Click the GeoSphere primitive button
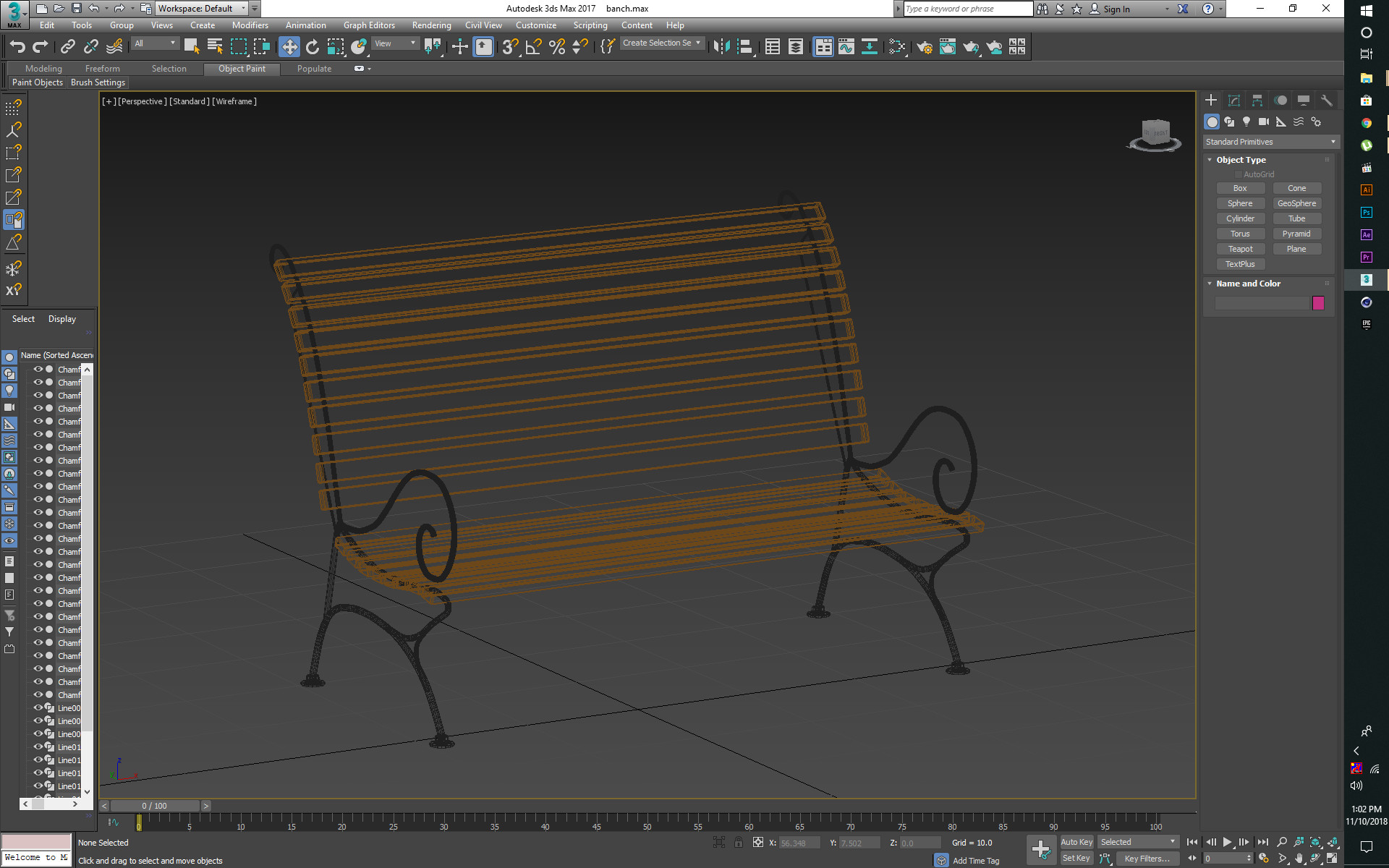 1296,203
